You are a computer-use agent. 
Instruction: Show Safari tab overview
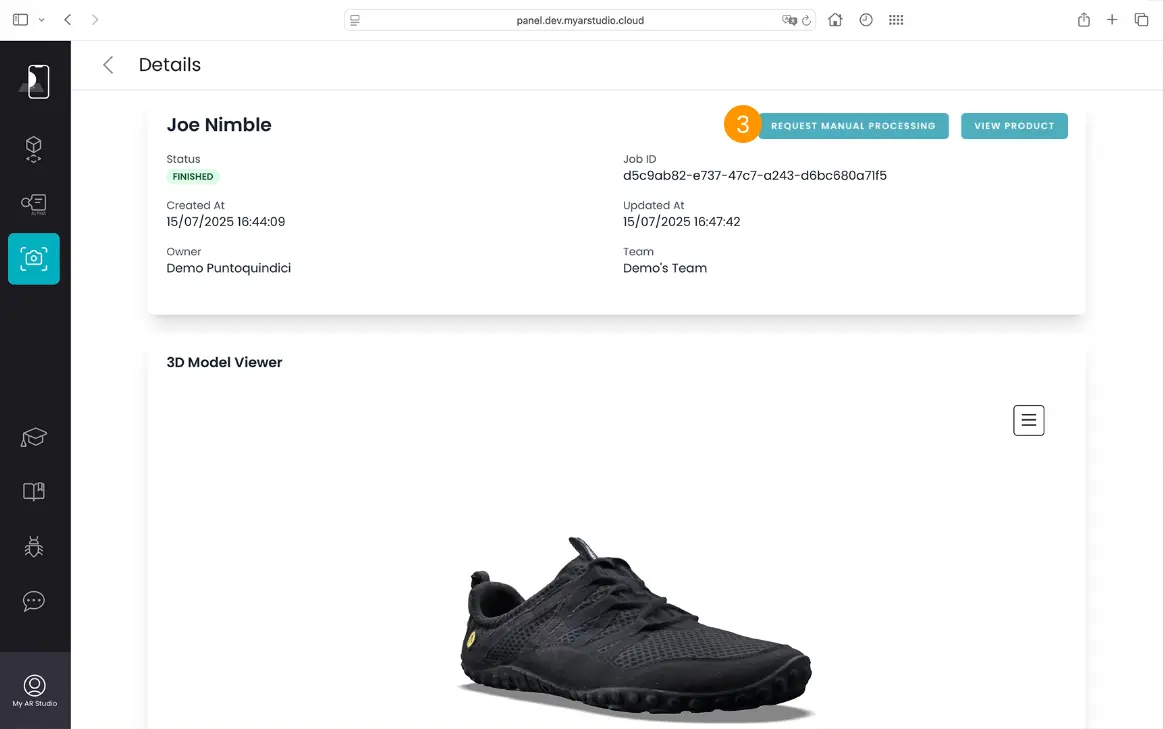(1141, 20)
